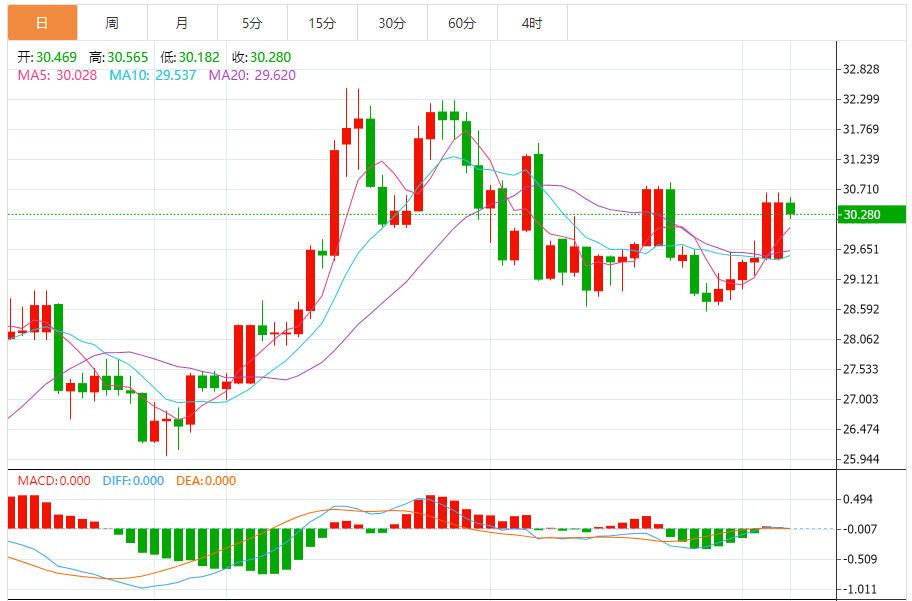The height and width of the screenshot is (601, 912).
Task: Click the 28.062 price axis label
Action: 861,339
